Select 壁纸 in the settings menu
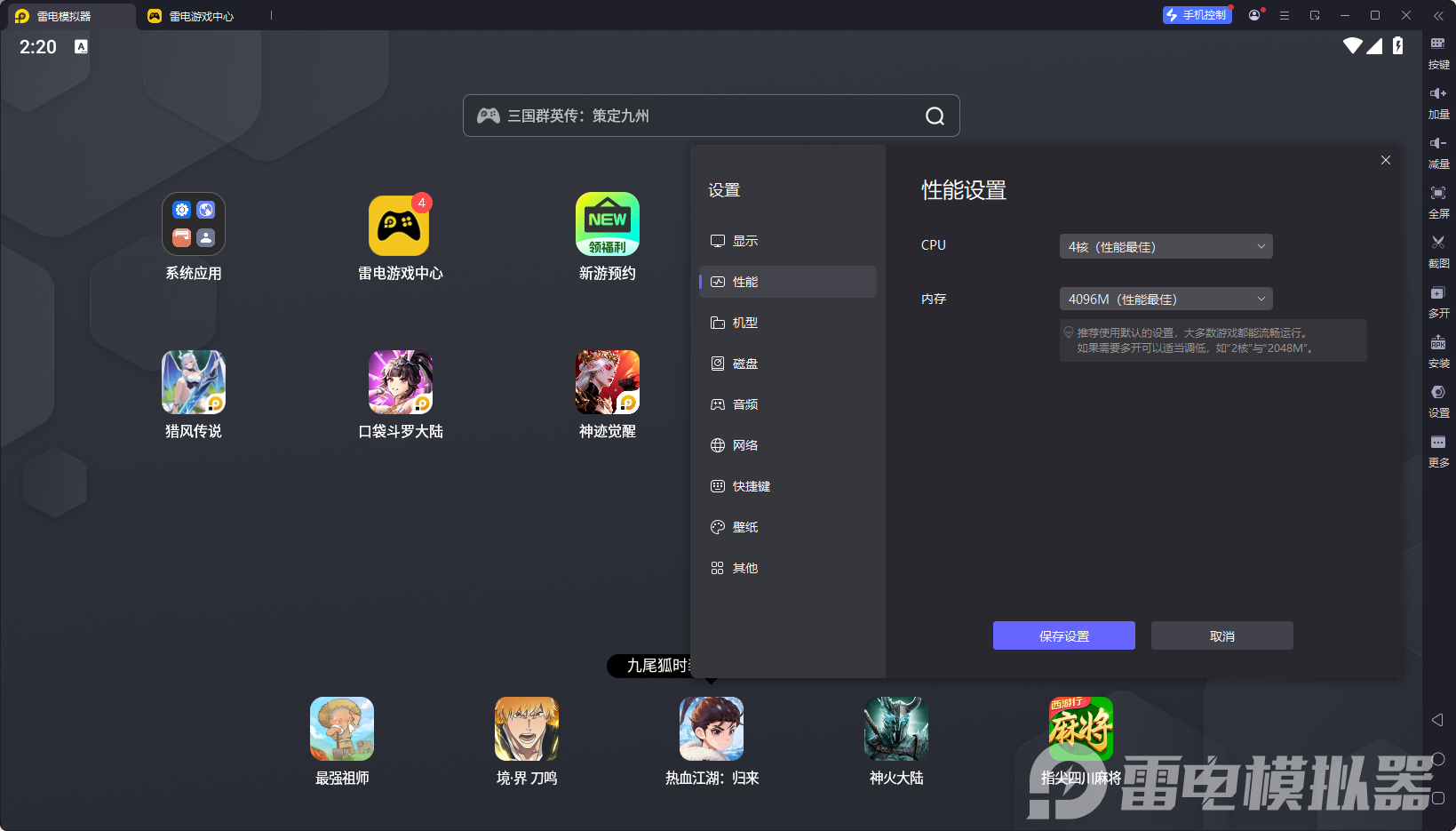The image size is (1456, 831). (788, 527)
